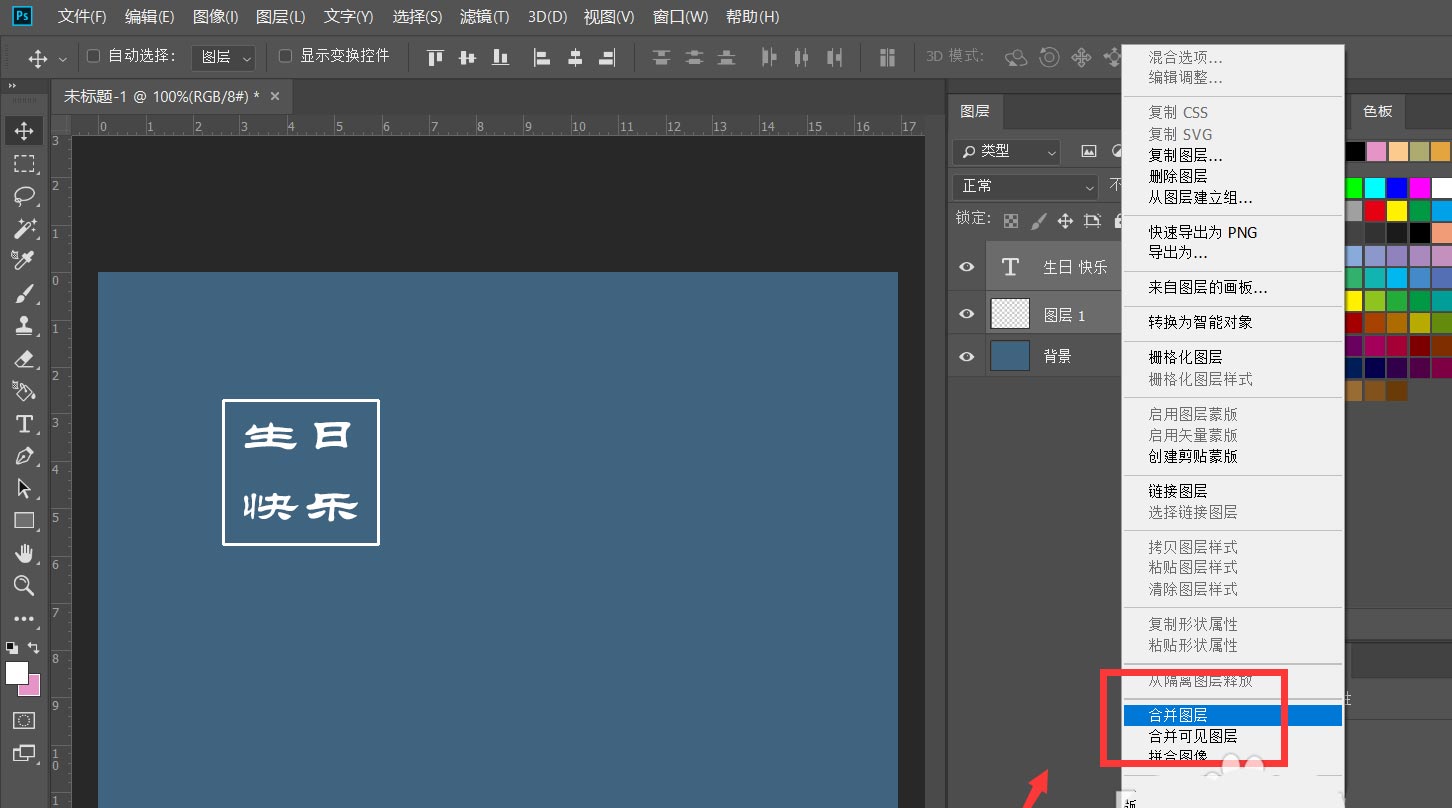Close the 未标题-1 document tab
This screenshot has width=1452, height=808.
click(275, 96)
